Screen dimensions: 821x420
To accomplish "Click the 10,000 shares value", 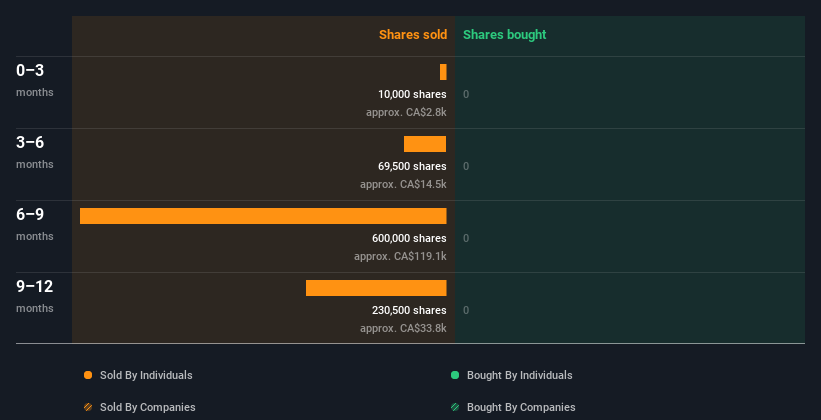I will 413,94.
